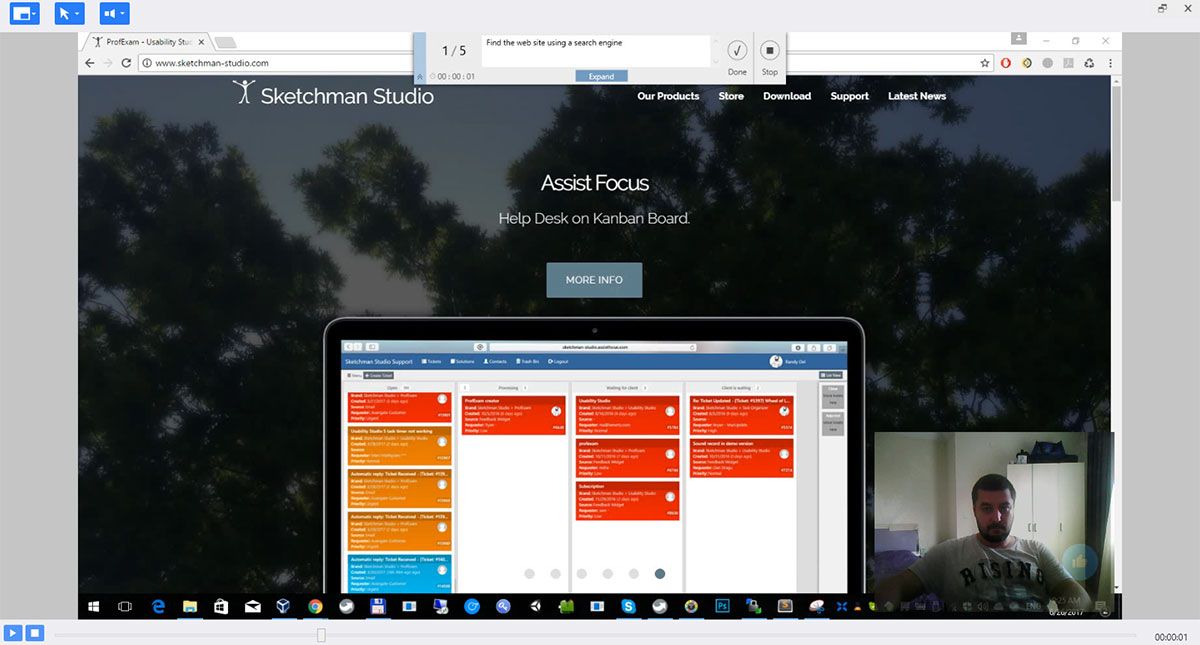Click the browser vertical scrollbar thumb
1200x645 pixels.
(x=1116, y=142)
